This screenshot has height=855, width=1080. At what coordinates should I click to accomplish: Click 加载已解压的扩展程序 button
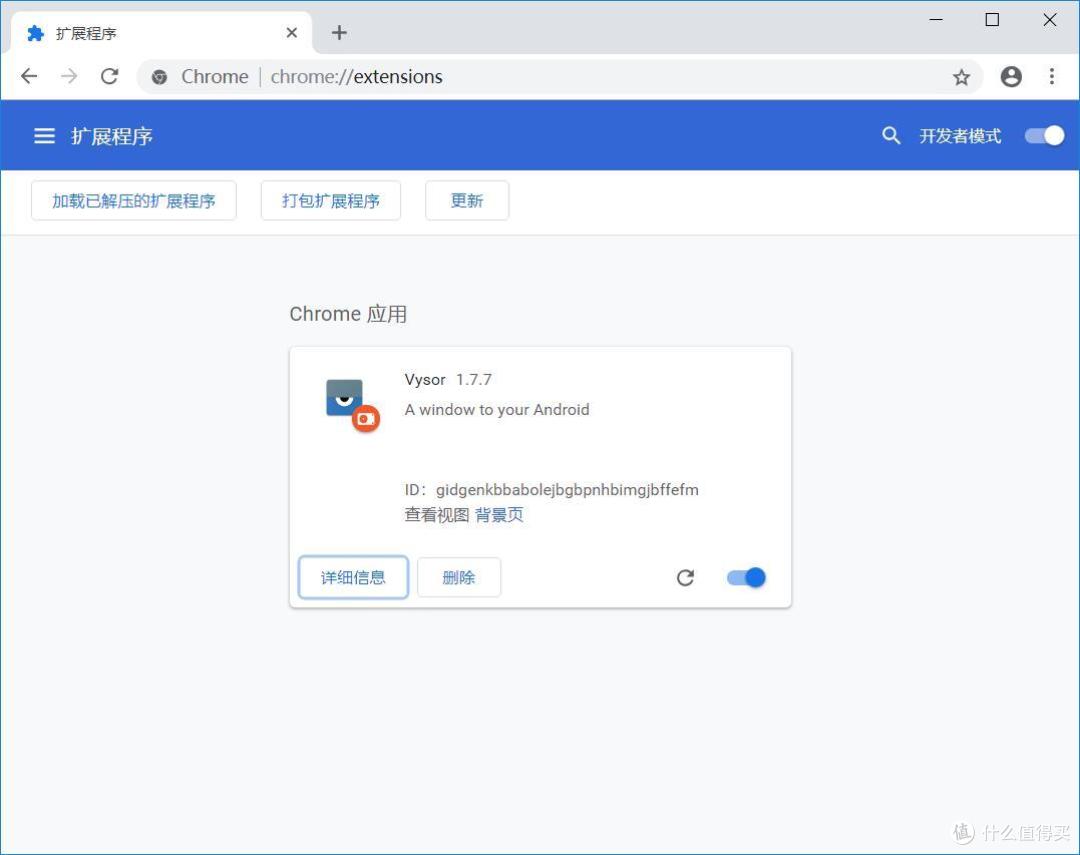(134, 200)
